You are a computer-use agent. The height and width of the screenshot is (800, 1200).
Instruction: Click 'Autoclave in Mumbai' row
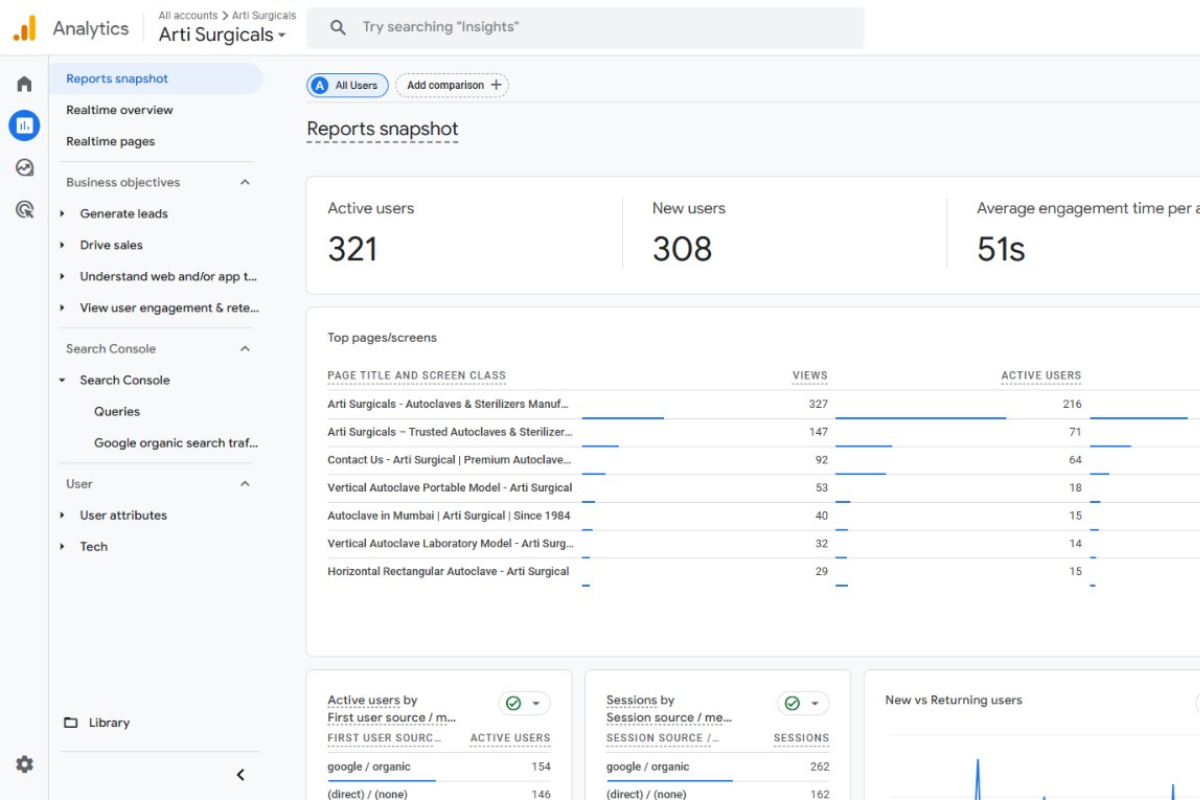click(449, 516)
